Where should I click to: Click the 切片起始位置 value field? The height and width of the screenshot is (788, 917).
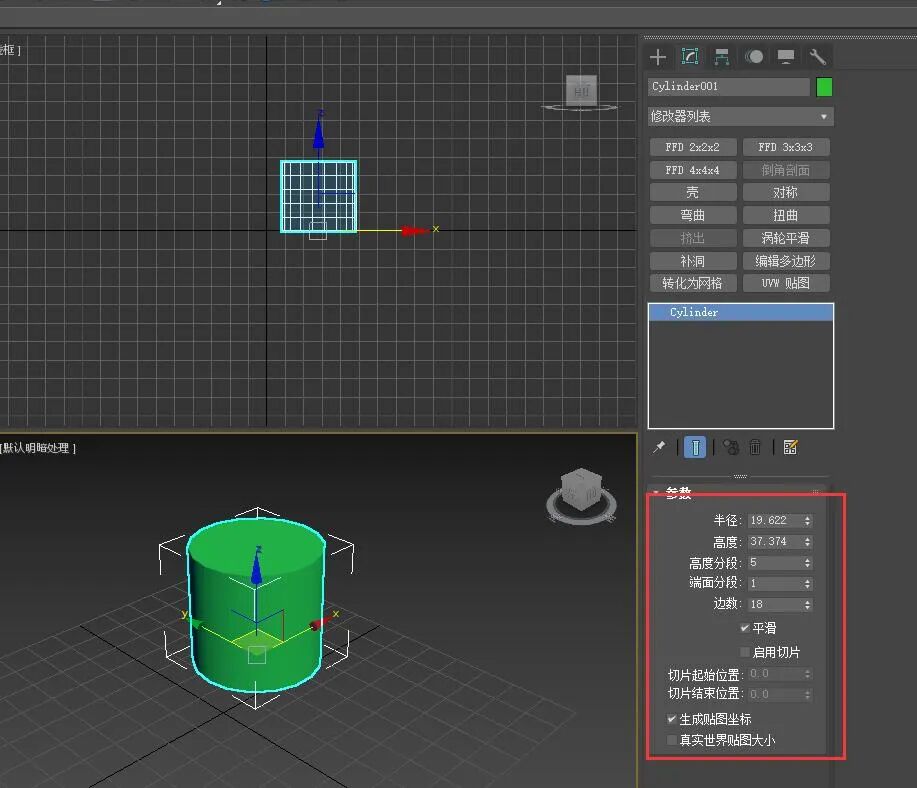775,674
